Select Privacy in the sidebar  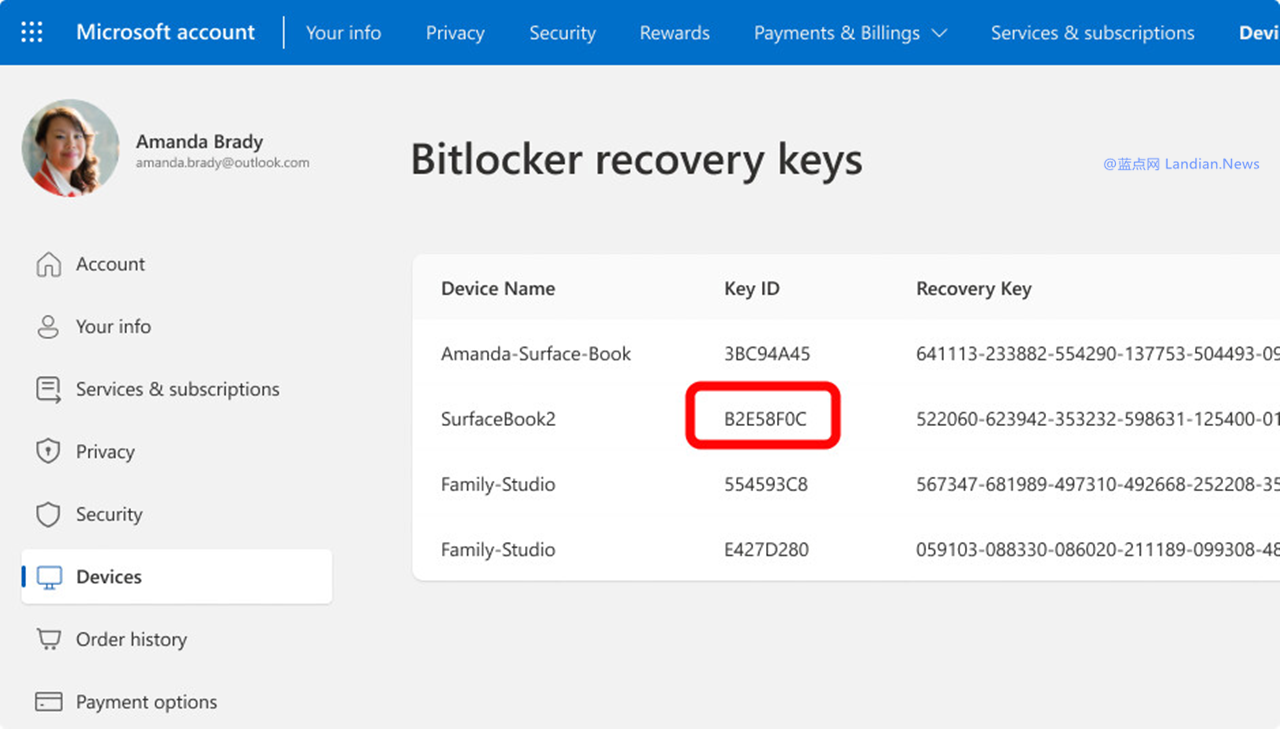pos(105,452)
